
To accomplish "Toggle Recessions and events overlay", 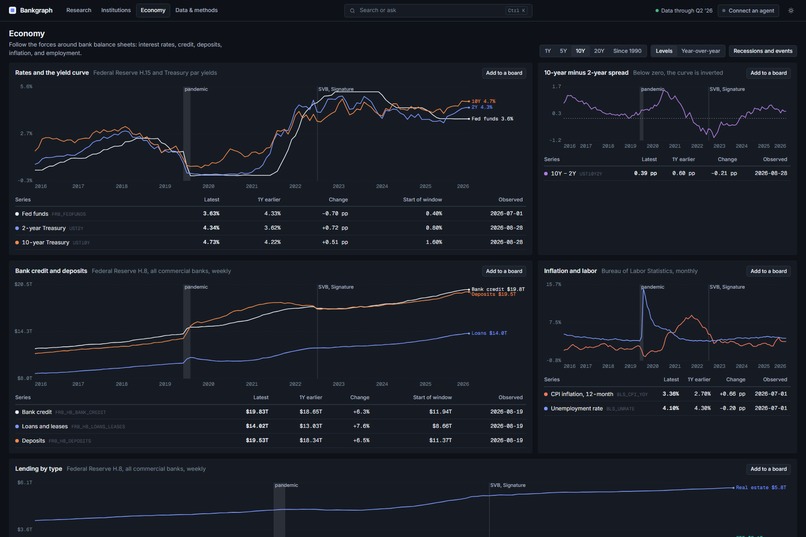I will click(762, 51).
